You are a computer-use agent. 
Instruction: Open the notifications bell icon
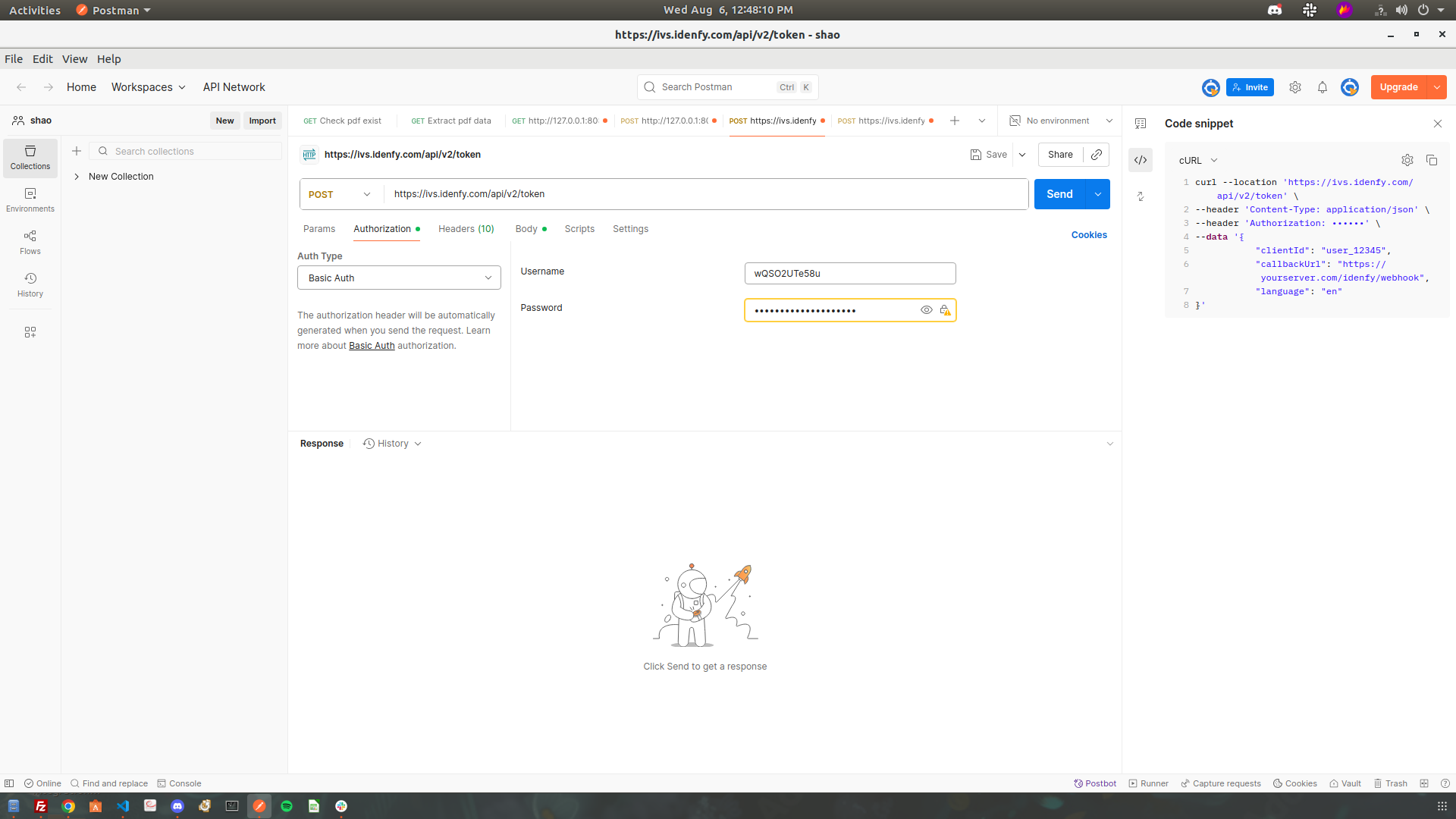click(x=1323, y=87)
